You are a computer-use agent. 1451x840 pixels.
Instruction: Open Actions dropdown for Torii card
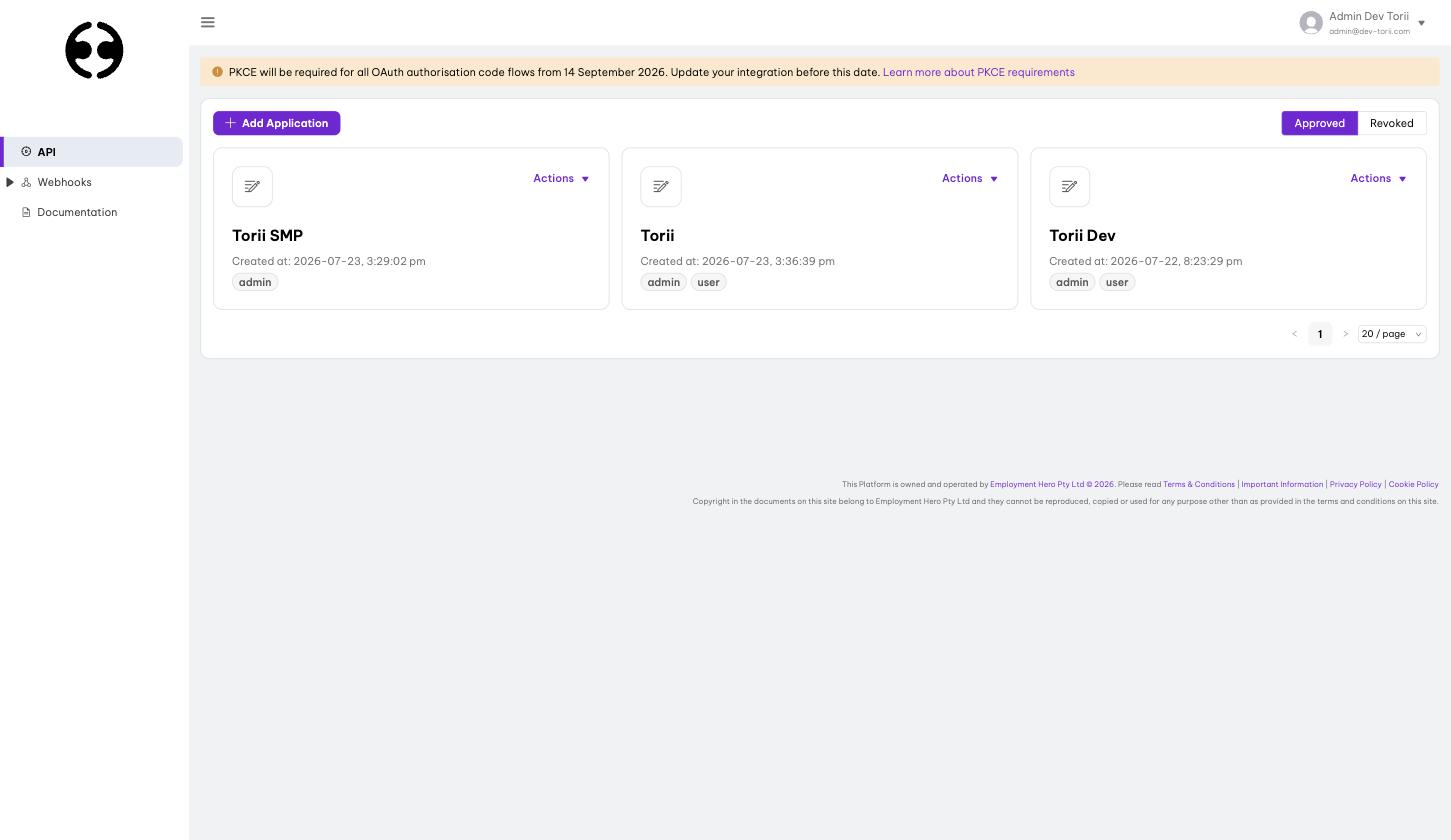click(970, 178)
